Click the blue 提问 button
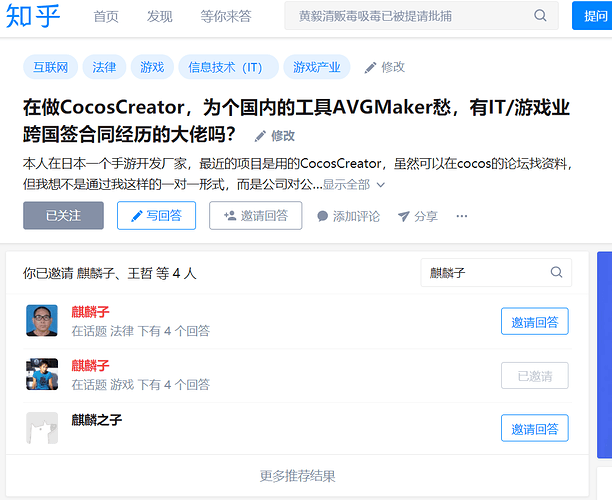612x500 pixels. (593, 16)
